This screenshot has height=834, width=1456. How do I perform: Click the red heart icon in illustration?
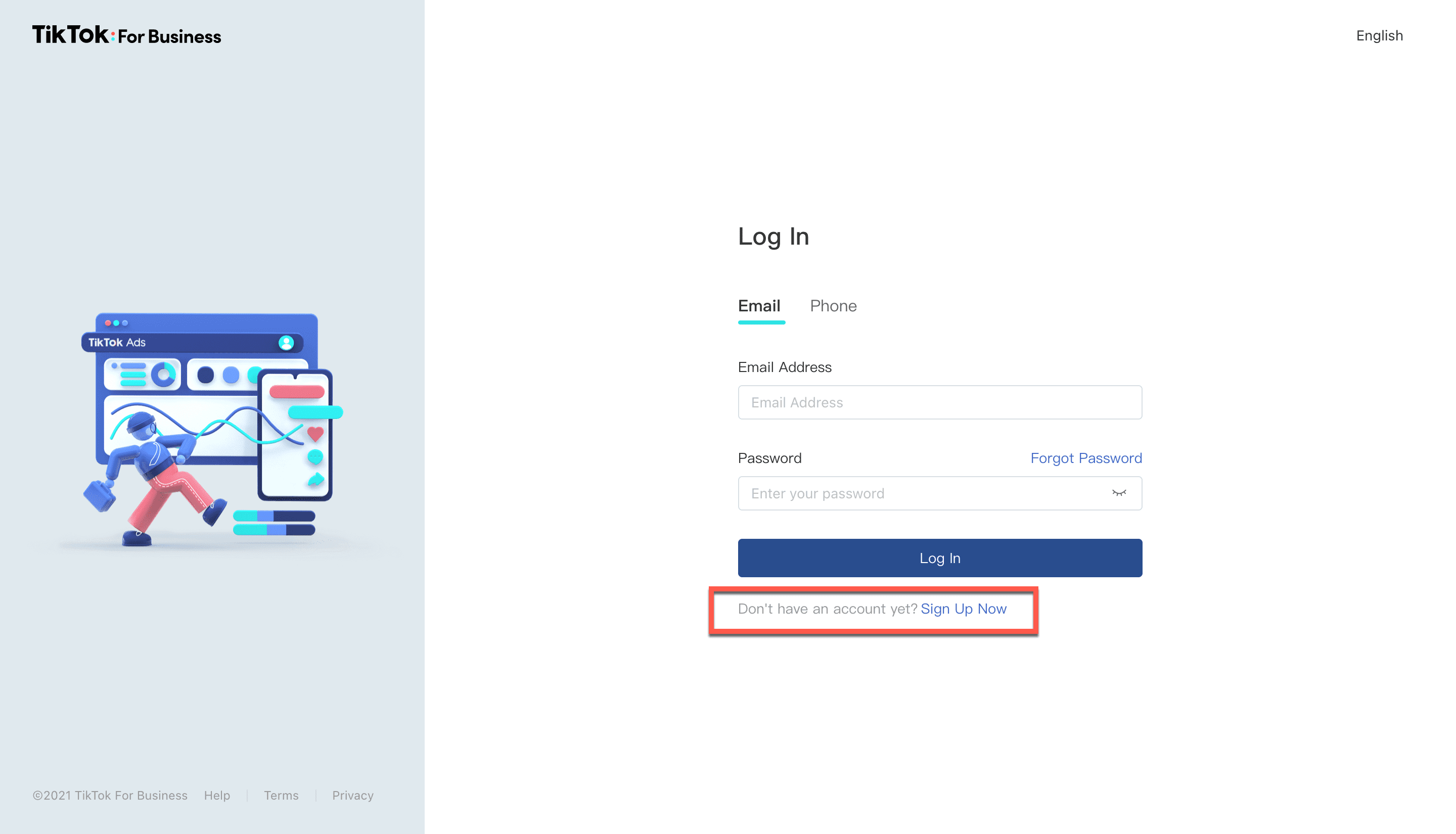point(315,433)
